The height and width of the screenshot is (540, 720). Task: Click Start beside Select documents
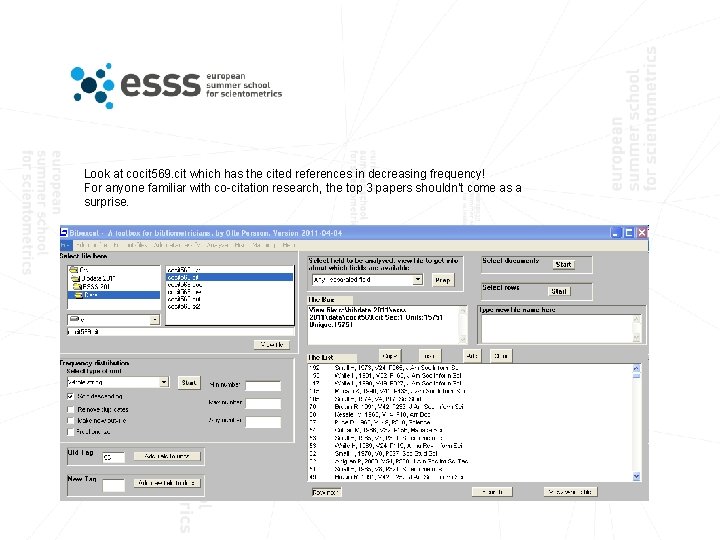(x=563, y=264)
